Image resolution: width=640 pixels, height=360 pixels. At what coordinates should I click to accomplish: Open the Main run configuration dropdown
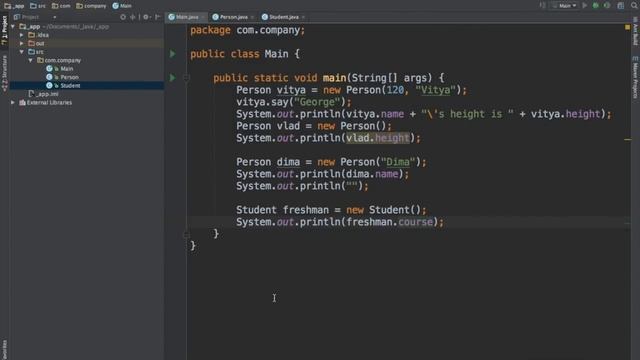tap(565, 6)
